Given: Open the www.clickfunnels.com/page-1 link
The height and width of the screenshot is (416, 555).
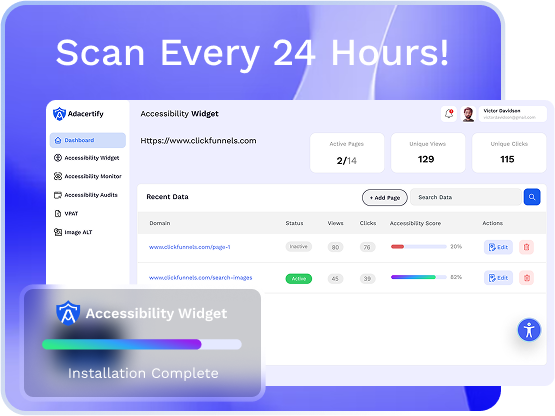Looking at the screenshot, I should coord(190,247).
